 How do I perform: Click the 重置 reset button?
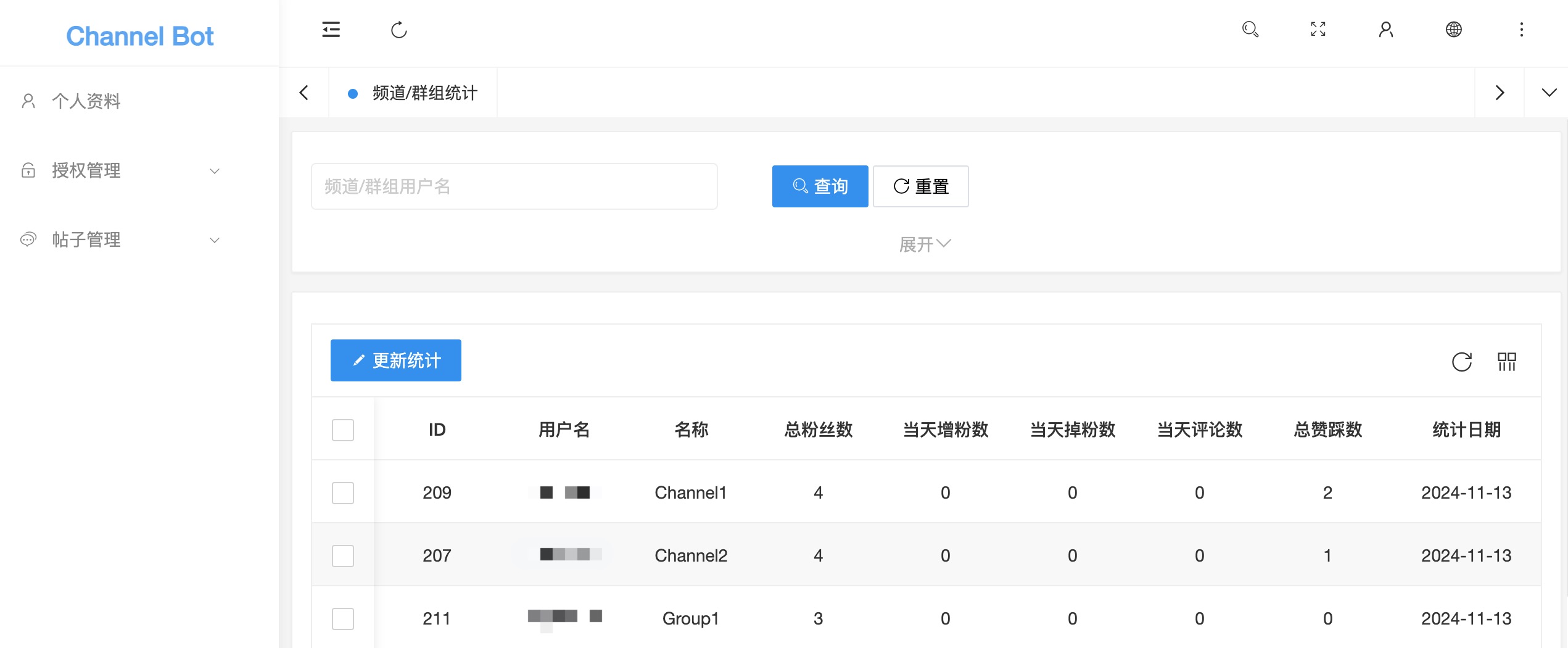921,186
